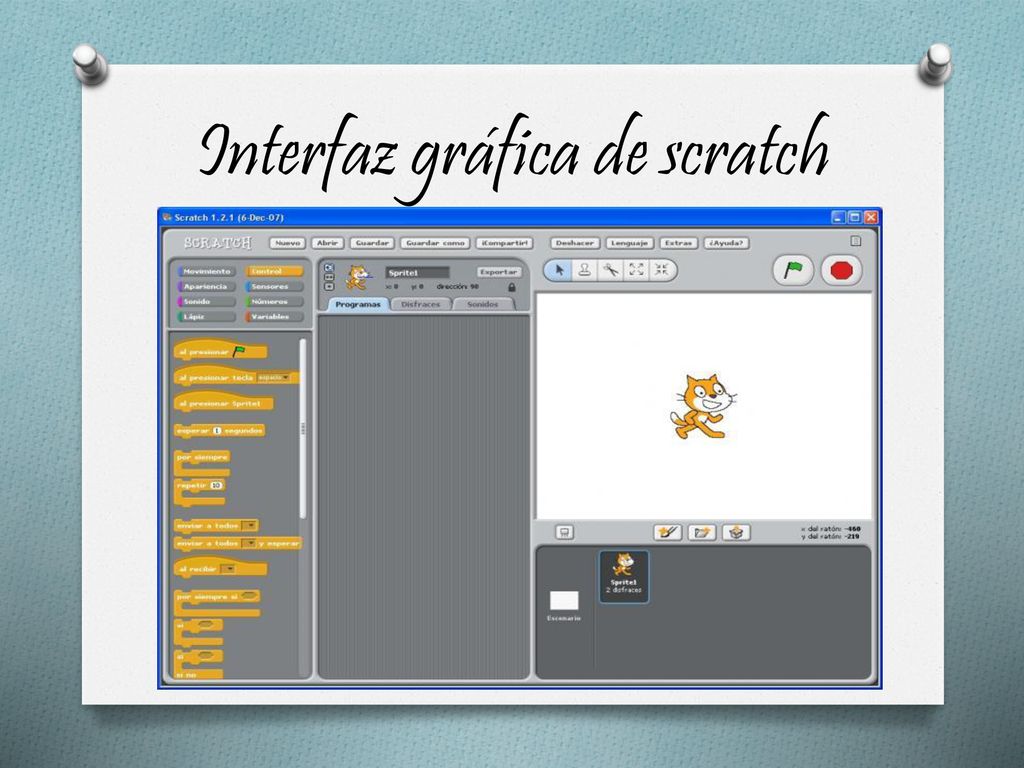Open the project notes icon
1024x768 pixels.
[856, 241]
